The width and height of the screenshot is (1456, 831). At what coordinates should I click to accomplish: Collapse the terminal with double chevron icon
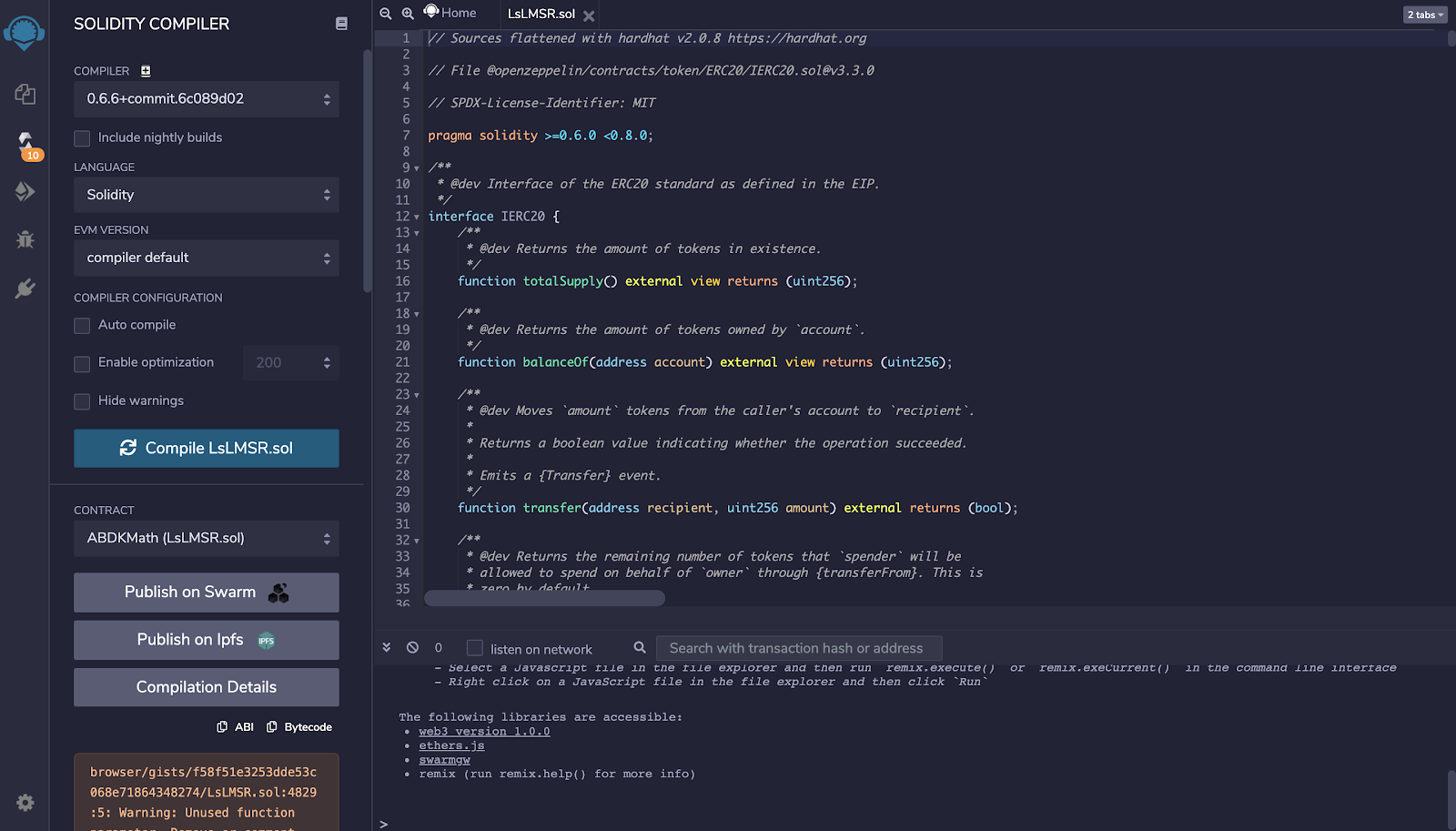tap(387, 647)
